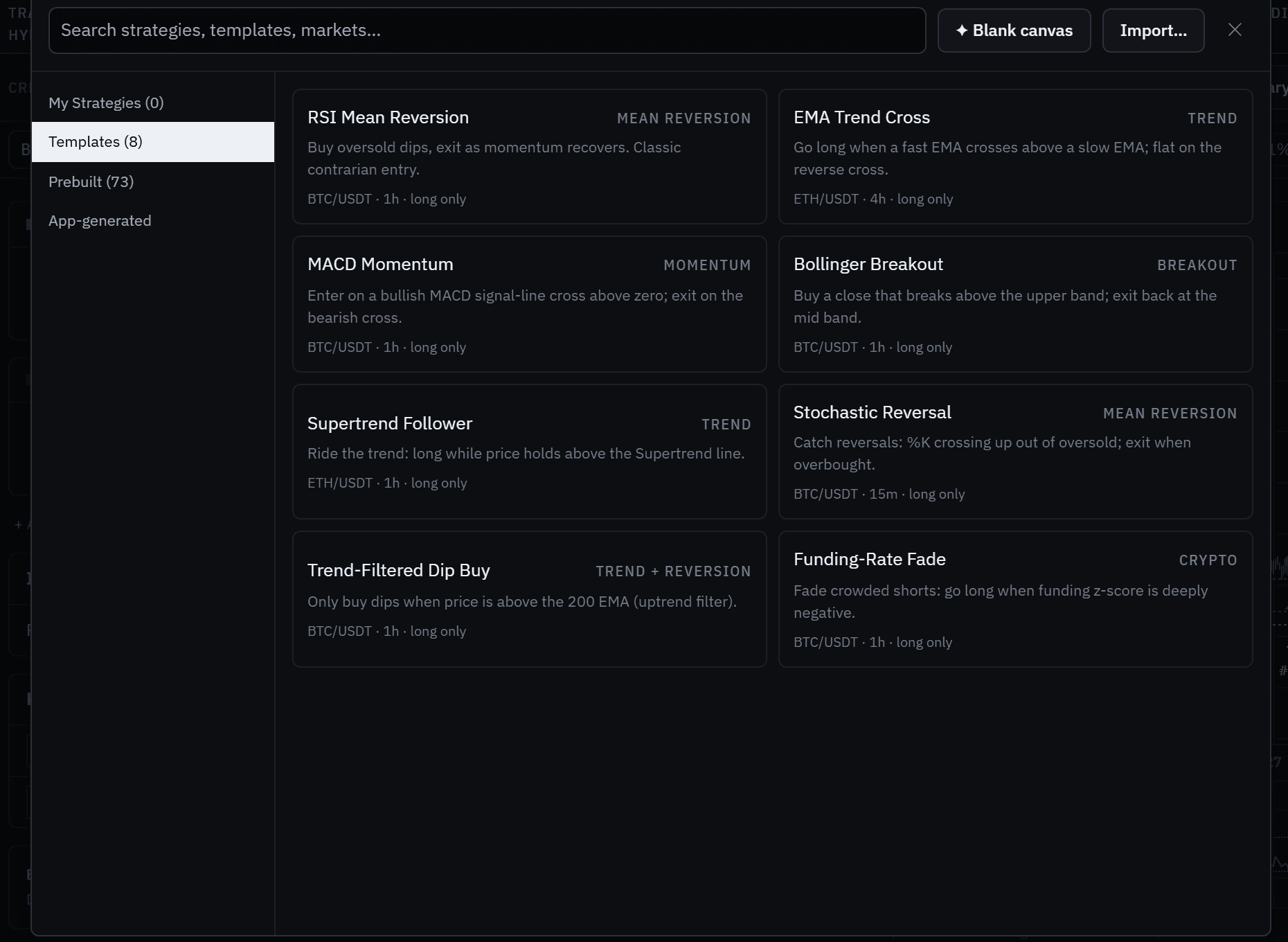Open the RSI Mean Reversion template
Viewport: 1288px width, 942px height.
tap(530, 157)
